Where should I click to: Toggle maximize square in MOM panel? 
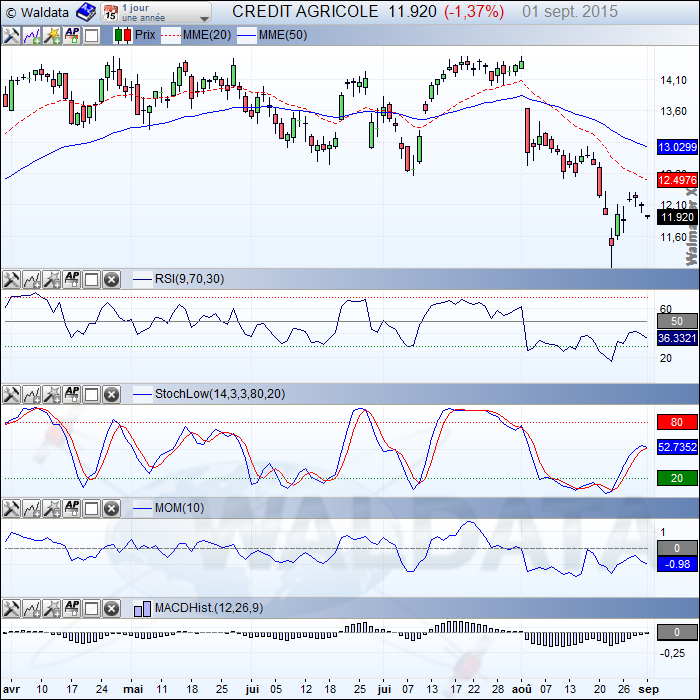[92, 508]
